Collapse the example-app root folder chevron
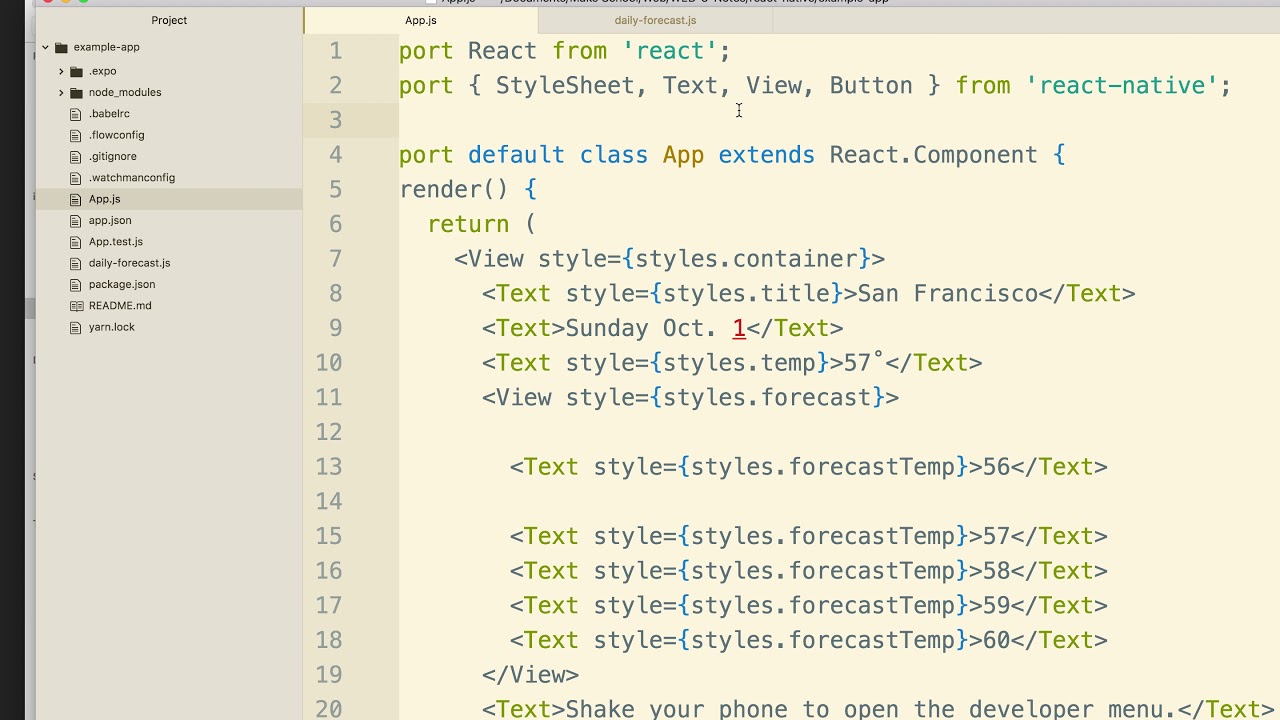The height and width of the screenshot is (720, 1280). tap(45, 47)
